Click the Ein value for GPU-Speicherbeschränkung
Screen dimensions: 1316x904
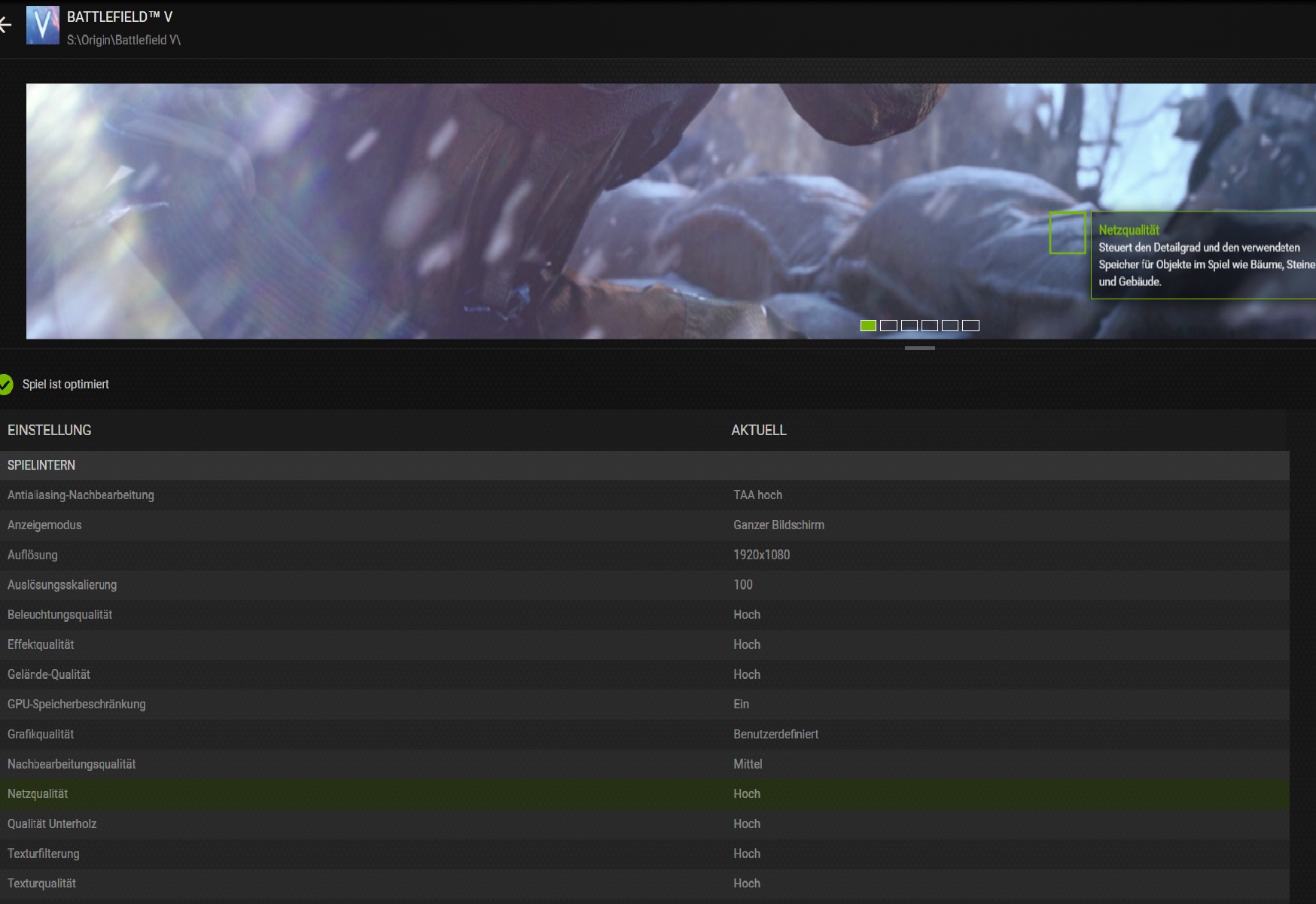click(742, 705)
